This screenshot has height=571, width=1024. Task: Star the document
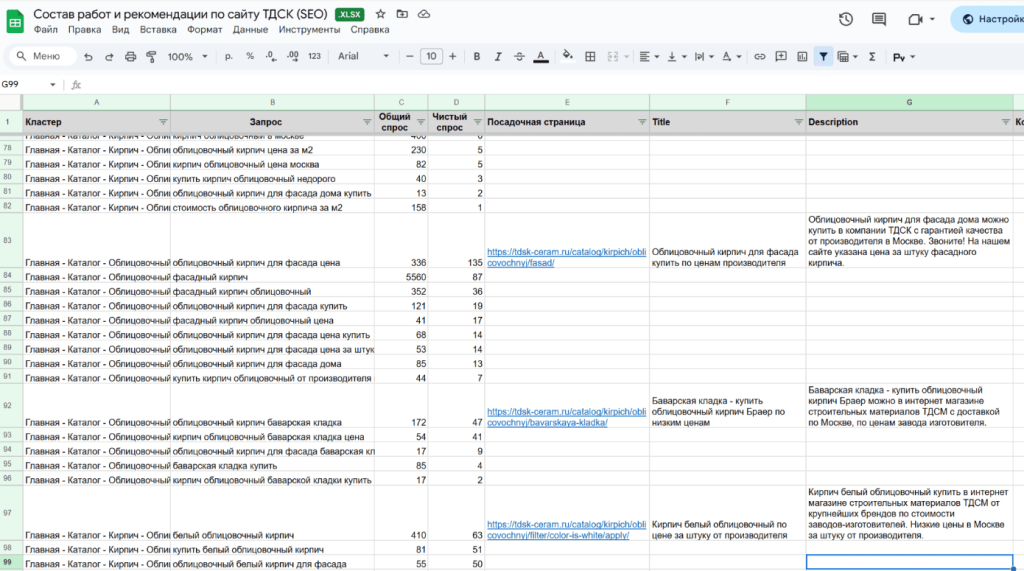coord(380,14)
